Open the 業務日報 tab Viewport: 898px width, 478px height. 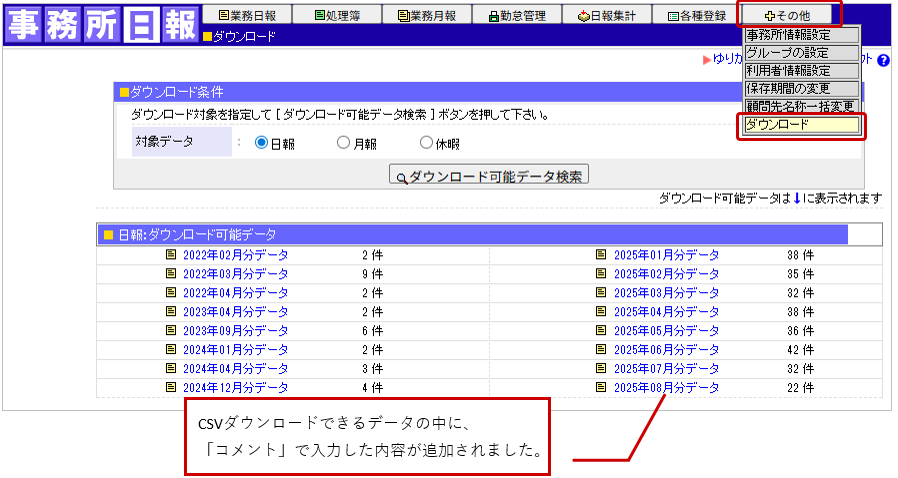click(247, 15)
